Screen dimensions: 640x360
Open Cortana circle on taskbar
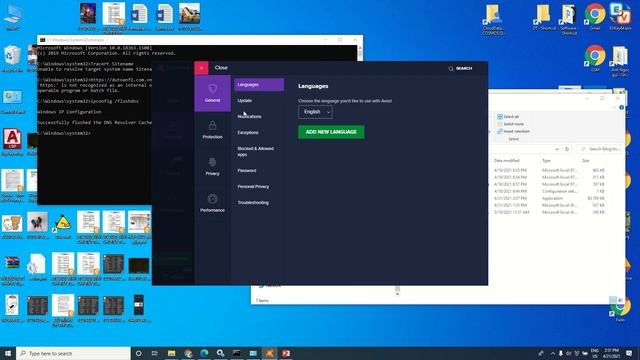[x=138, y=353]
